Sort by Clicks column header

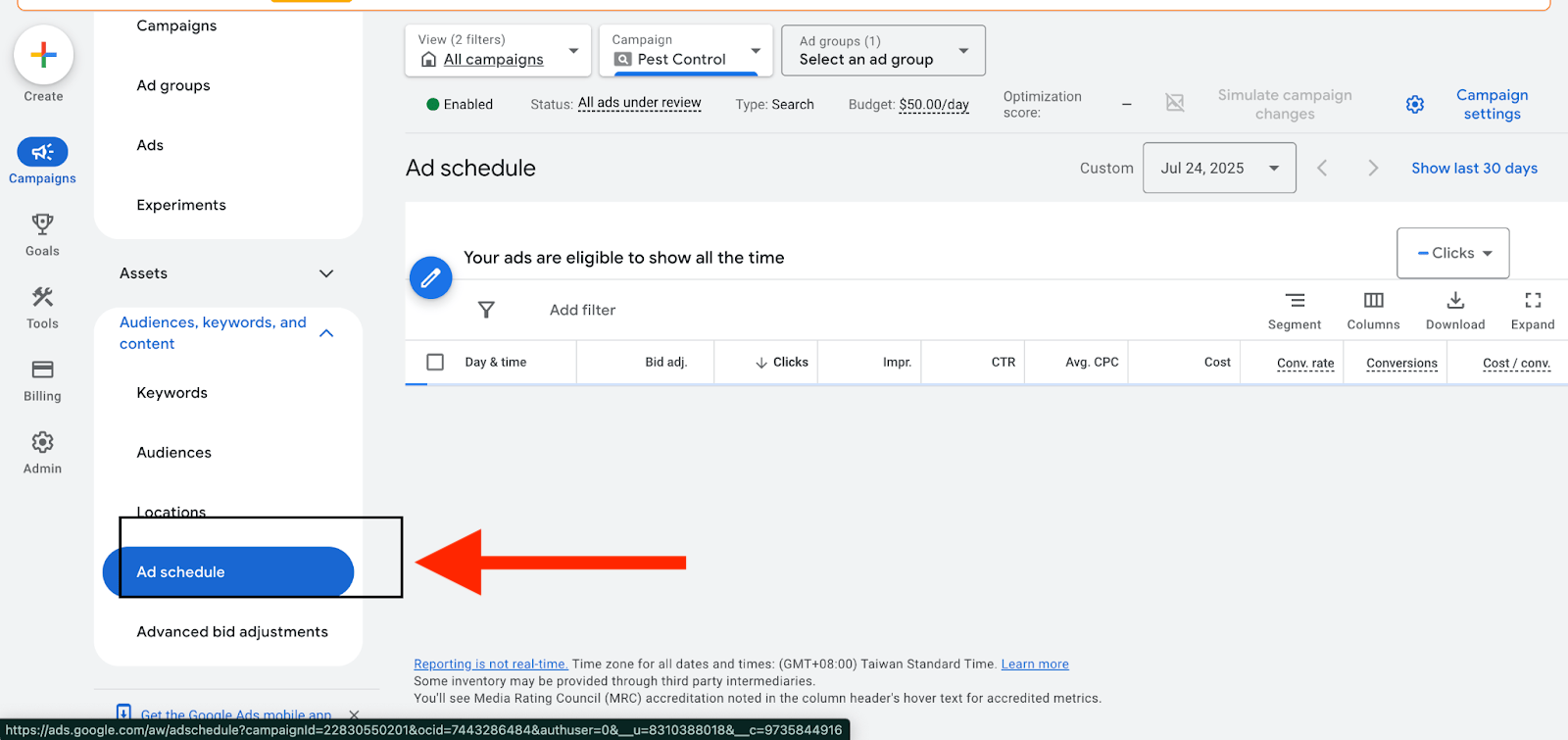[x=781, y=362]
